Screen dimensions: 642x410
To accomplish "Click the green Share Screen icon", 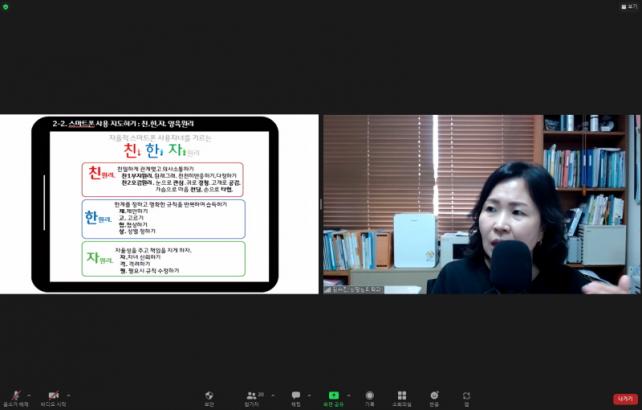I will [333, 396].
